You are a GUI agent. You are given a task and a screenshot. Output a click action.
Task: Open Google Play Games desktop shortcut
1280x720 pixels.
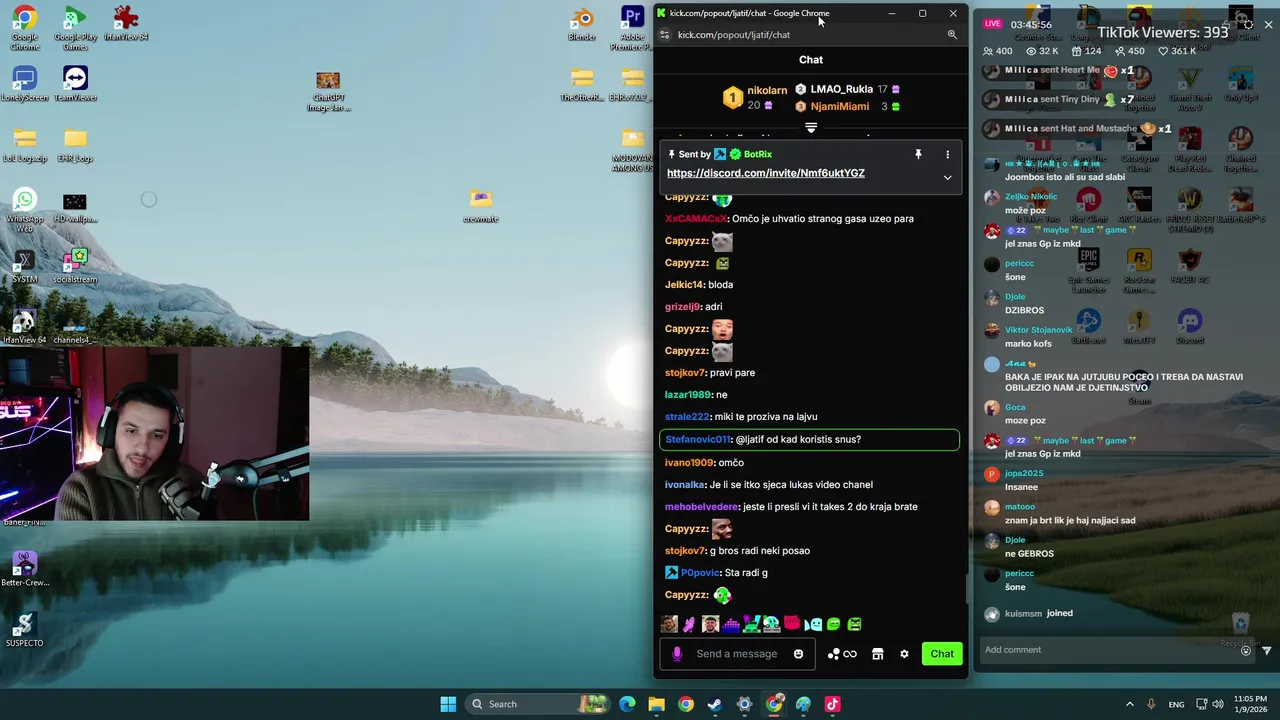(75, 28)
